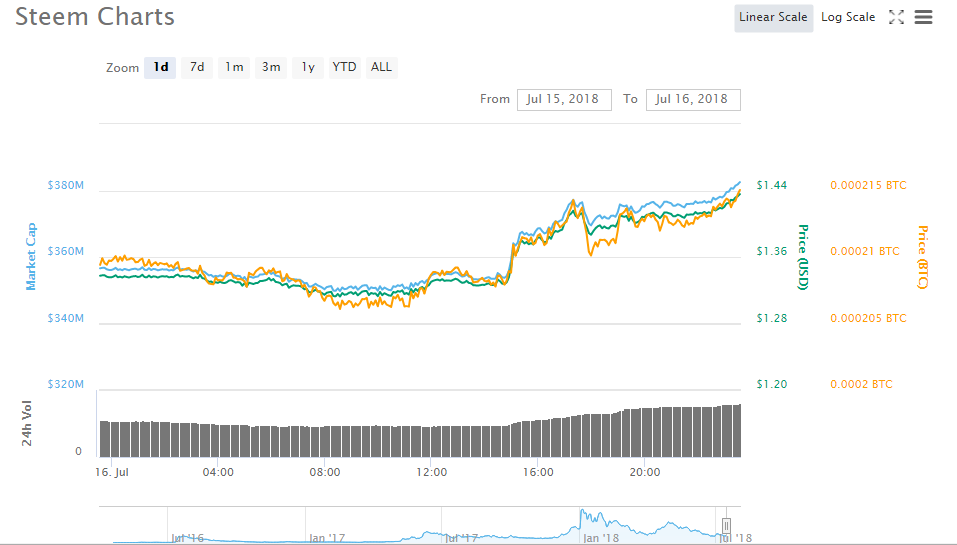Click the Steem Charts heading
Viewport: 957px width, 545px height.
tap(95, 16)
